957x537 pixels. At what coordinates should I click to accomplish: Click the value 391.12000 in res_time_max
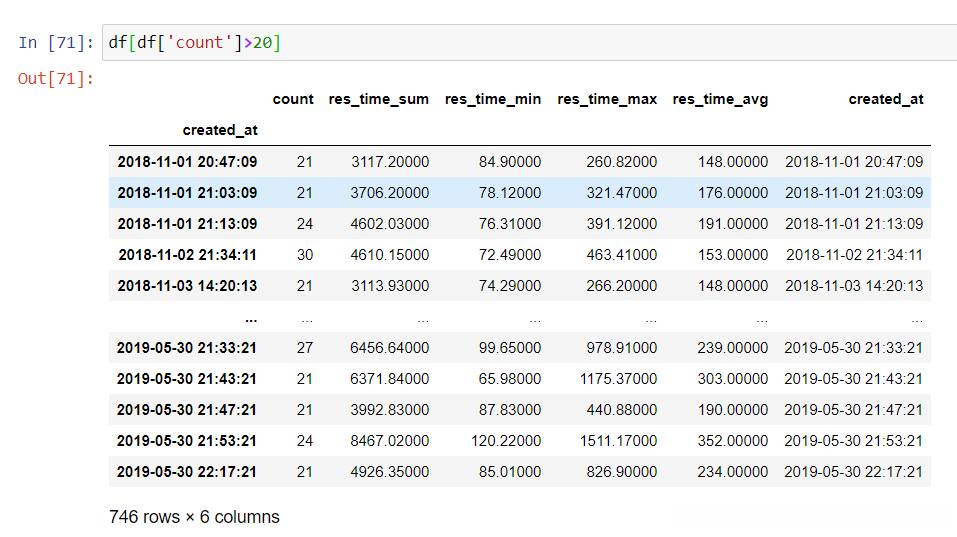[622, 224]
